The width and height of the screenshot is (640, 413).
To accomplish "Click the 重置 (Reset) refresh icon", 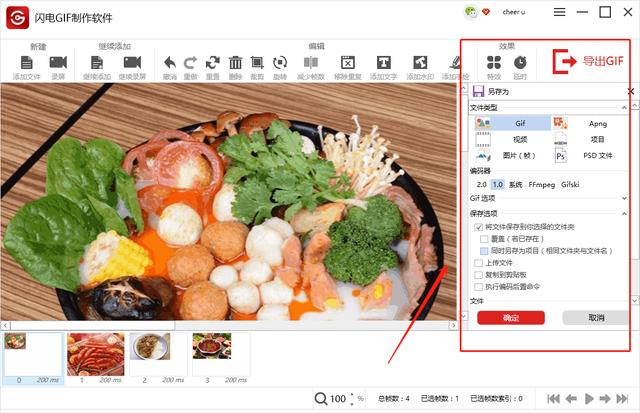I will pos(213,62).
